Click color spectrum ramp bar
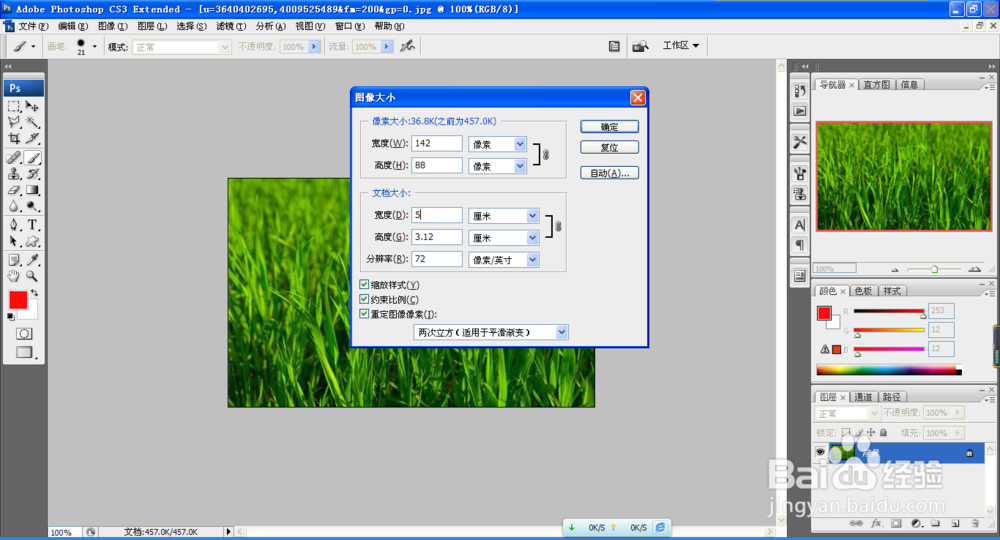 888,370
